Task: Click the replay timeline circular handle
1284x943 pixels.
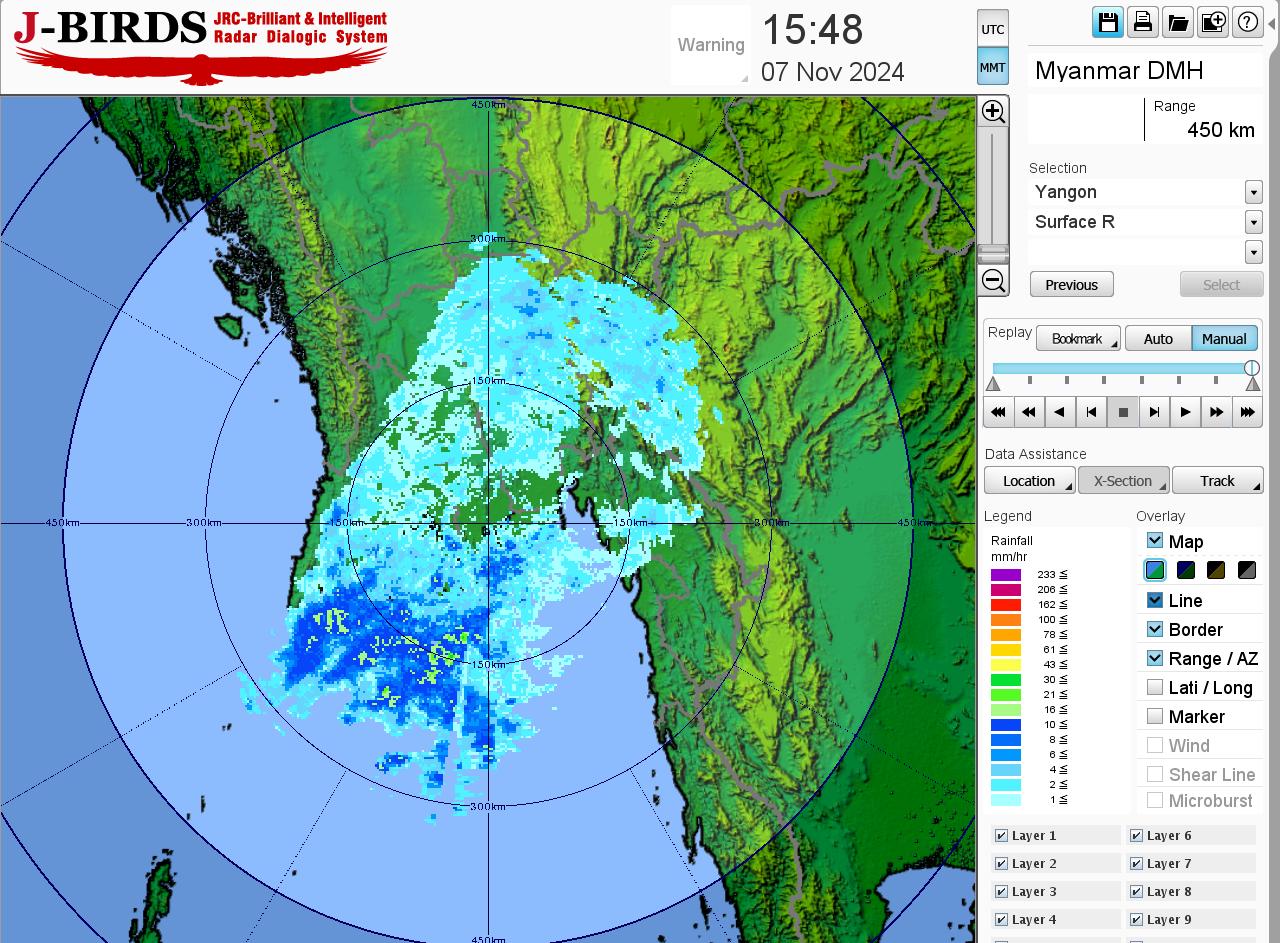Action: point(1252,368)
